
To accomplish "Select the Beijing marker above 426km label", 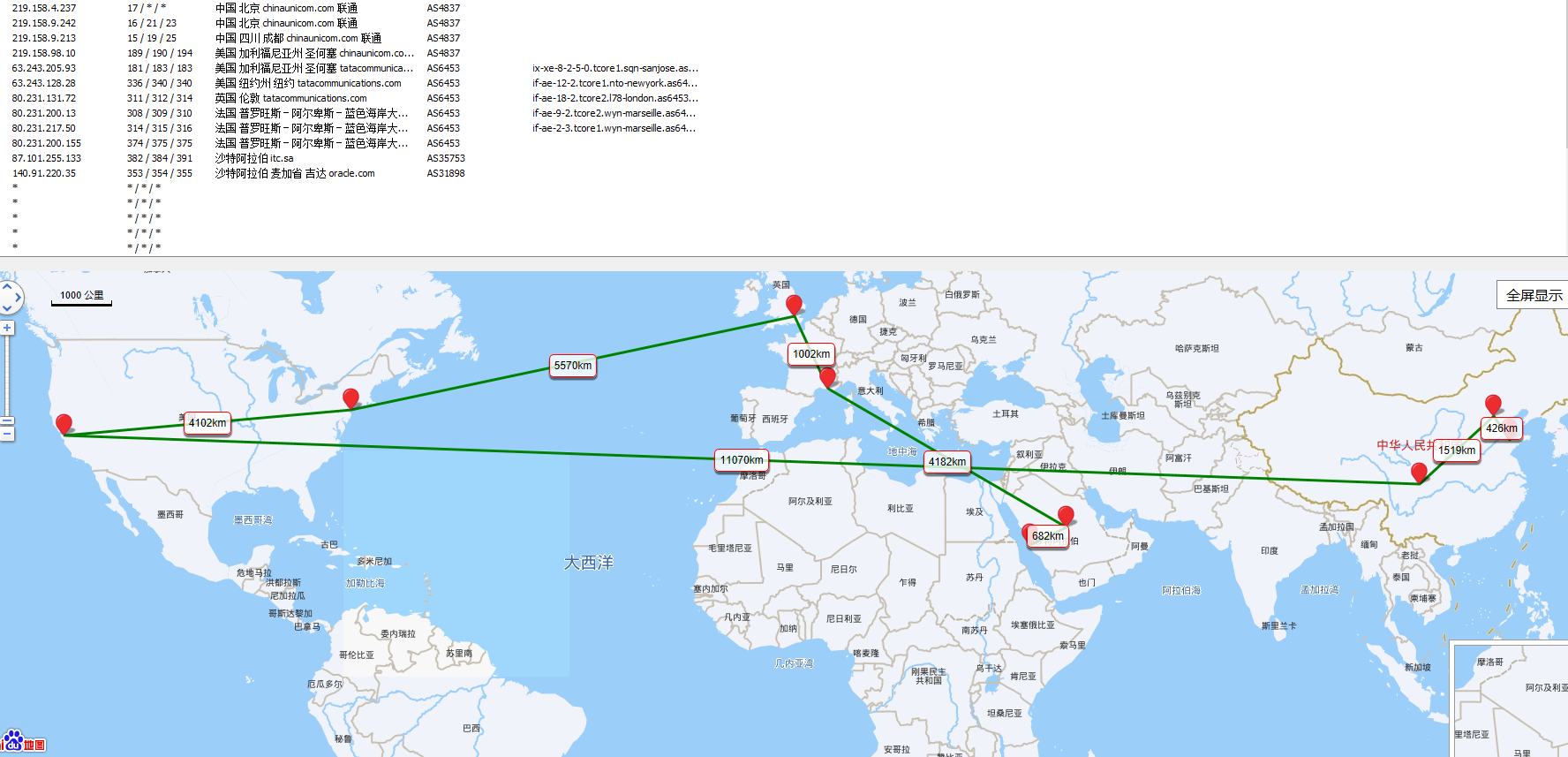I will (1493, 405).
